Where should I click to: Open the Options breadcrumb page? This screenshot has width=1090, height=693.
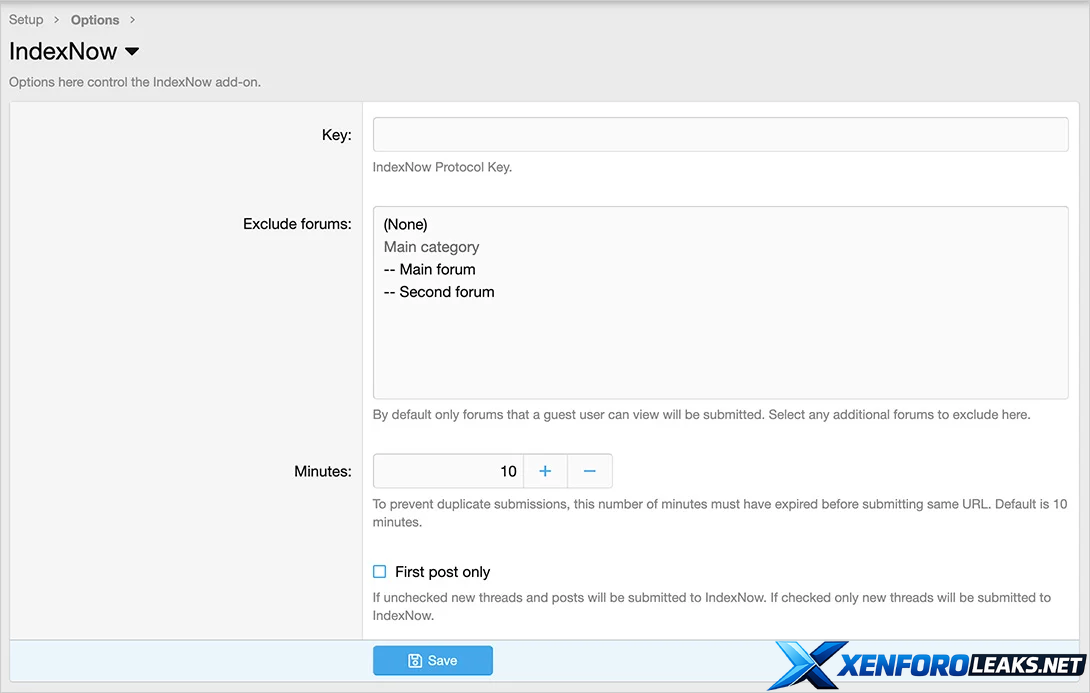[x=95, y=19]
